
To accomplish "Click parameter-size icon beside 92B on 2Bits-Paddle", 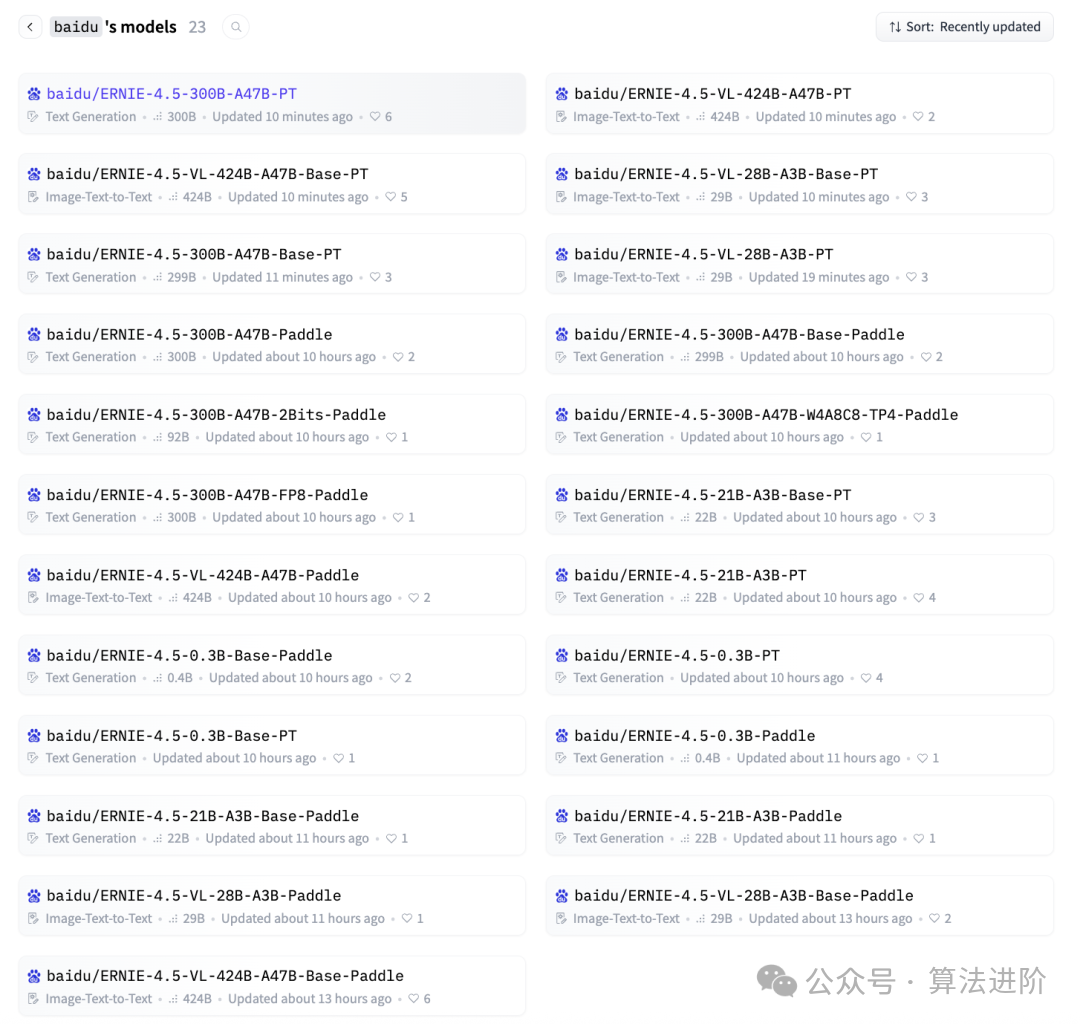I will [158, 437].
